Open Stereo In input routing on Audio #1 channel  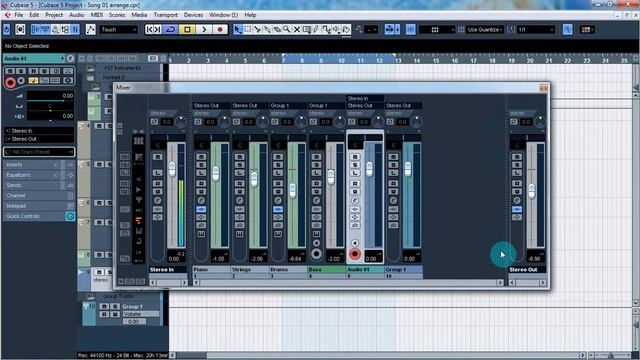(364, 98)
